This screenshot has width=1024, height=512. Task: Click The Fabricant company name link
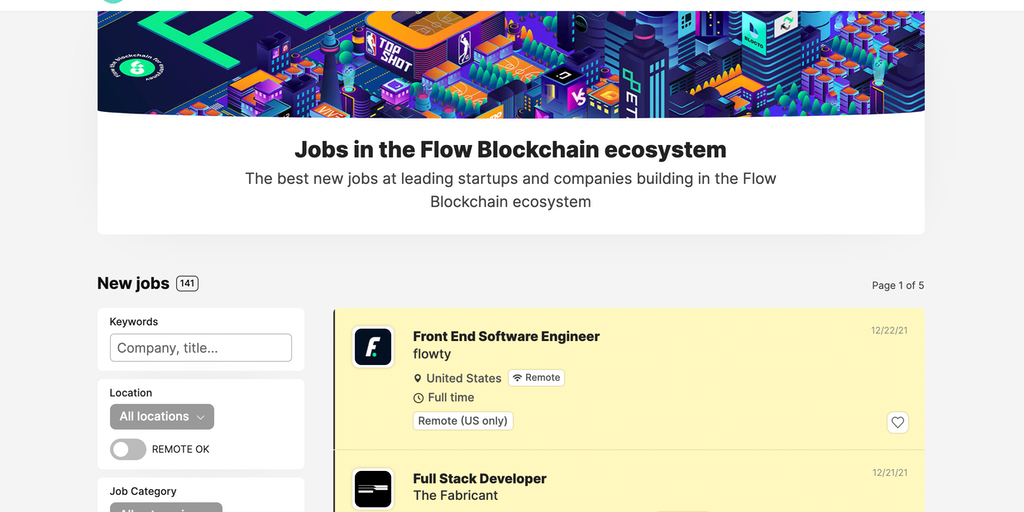point(455,495)
